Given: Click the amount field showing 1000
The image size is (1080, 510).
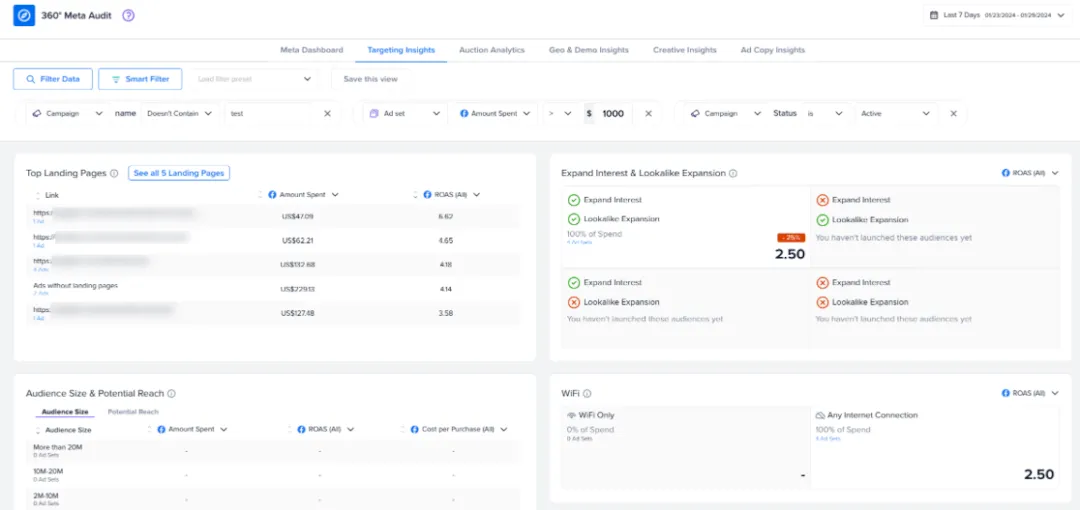Looking at the screenshot, I should 612,114.
